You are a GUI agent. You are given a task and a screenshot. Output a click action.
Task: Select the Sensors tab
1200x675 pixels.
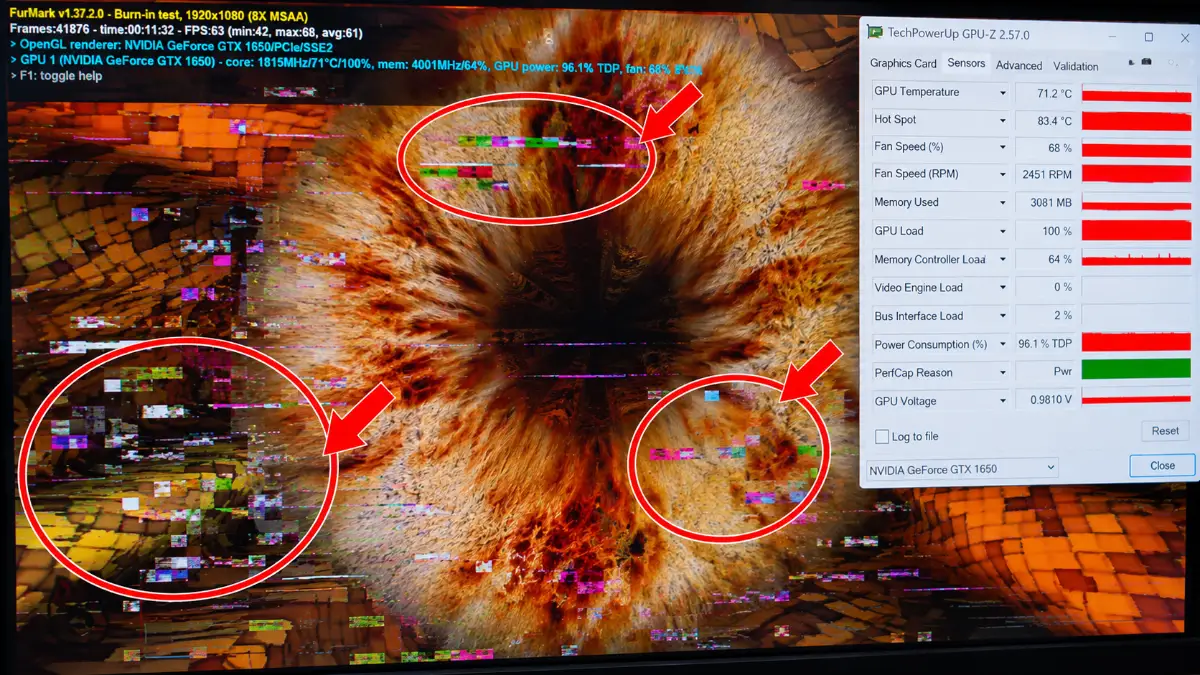966,63
